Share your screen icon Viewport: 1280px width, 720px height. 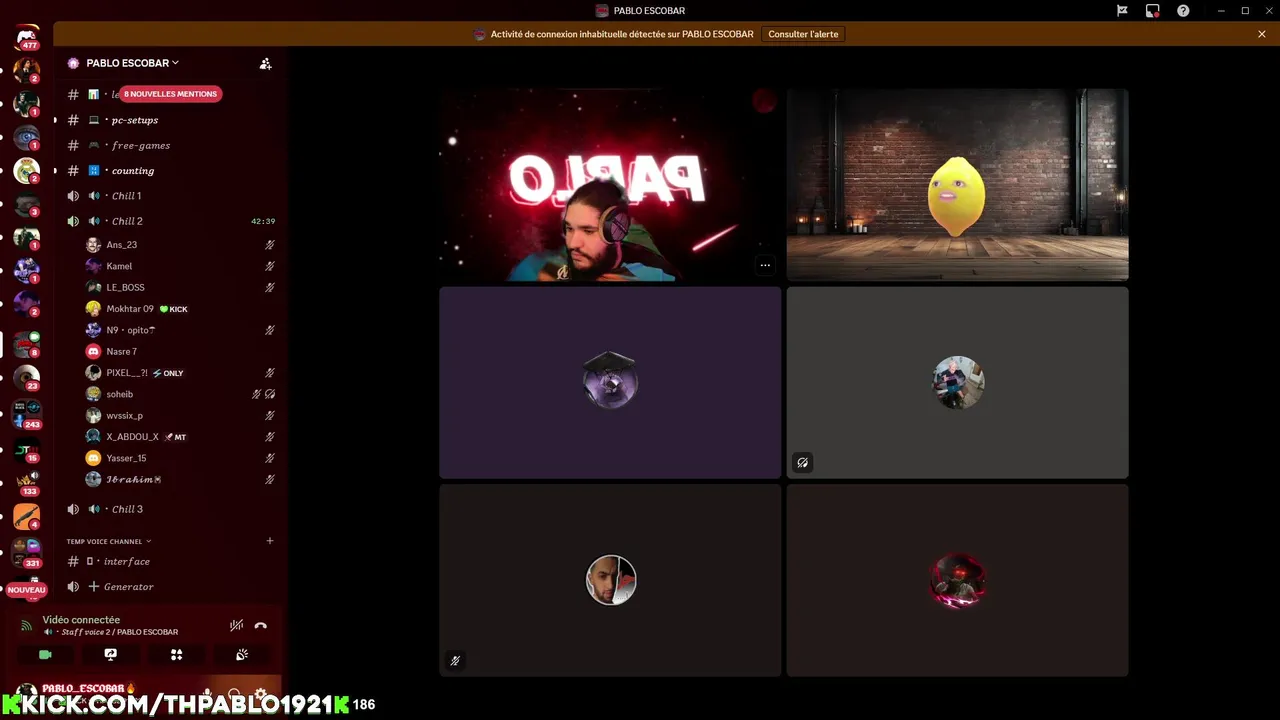pos(111,655)
